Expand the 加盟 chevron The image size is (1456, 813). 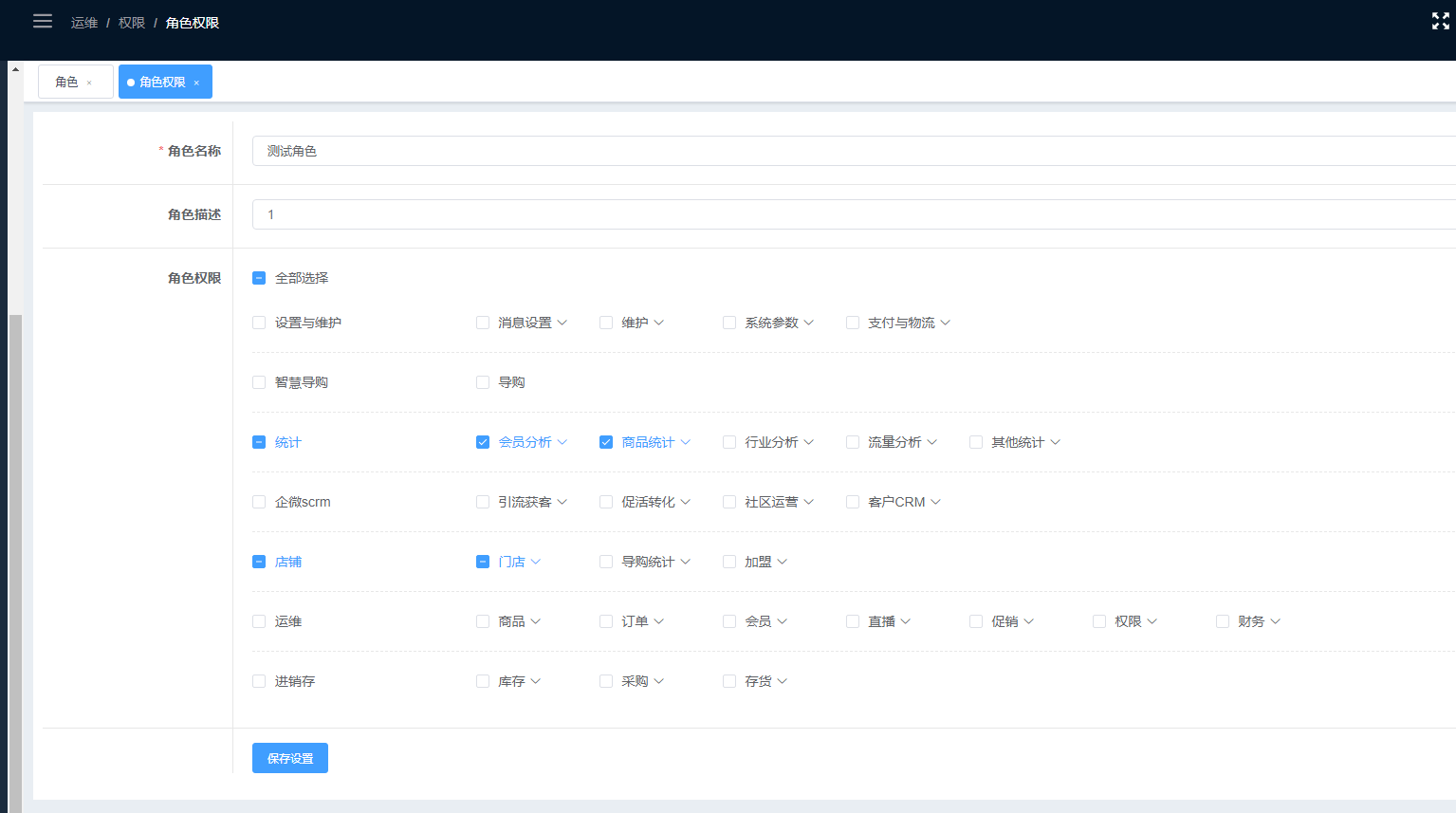[783, 562]
